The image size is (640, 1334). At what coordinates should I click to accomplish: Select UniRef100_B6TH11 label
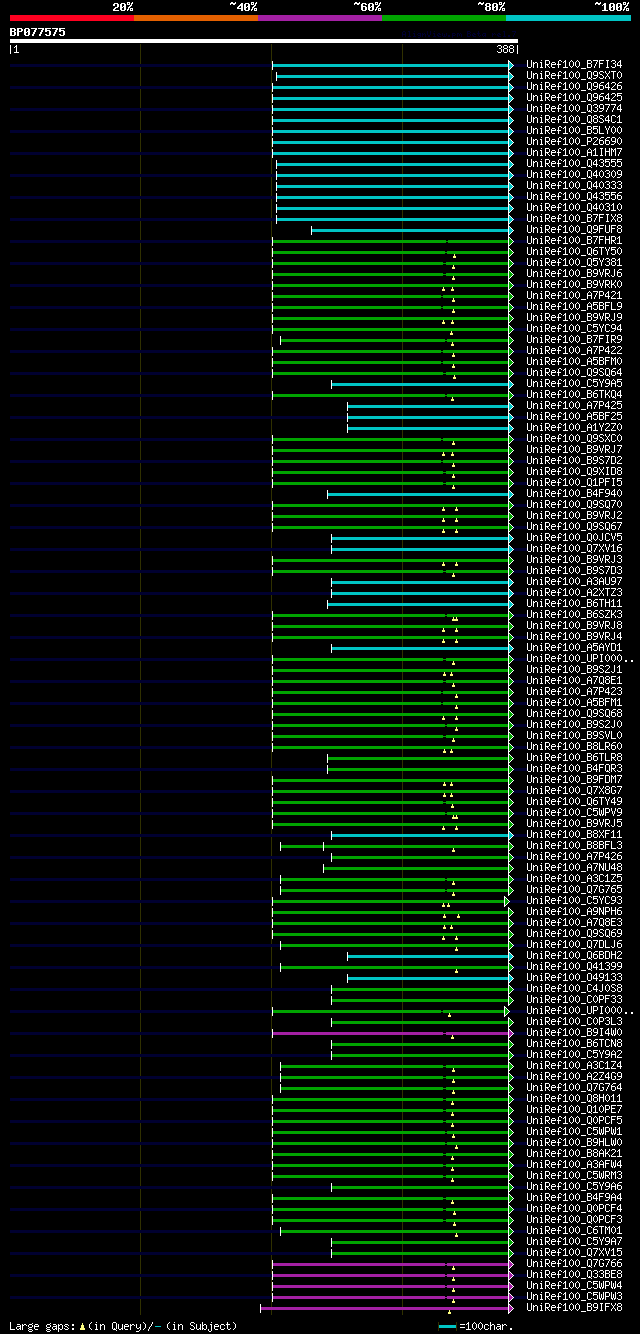pyautogui.click(x=574, y=604)
